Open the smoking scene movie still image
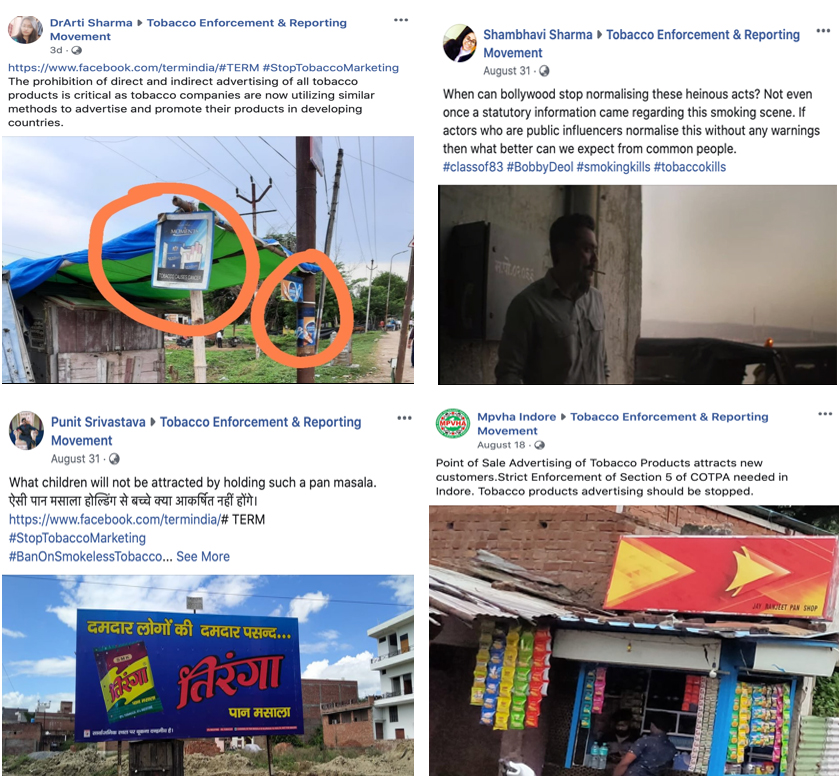 [637, 285]
